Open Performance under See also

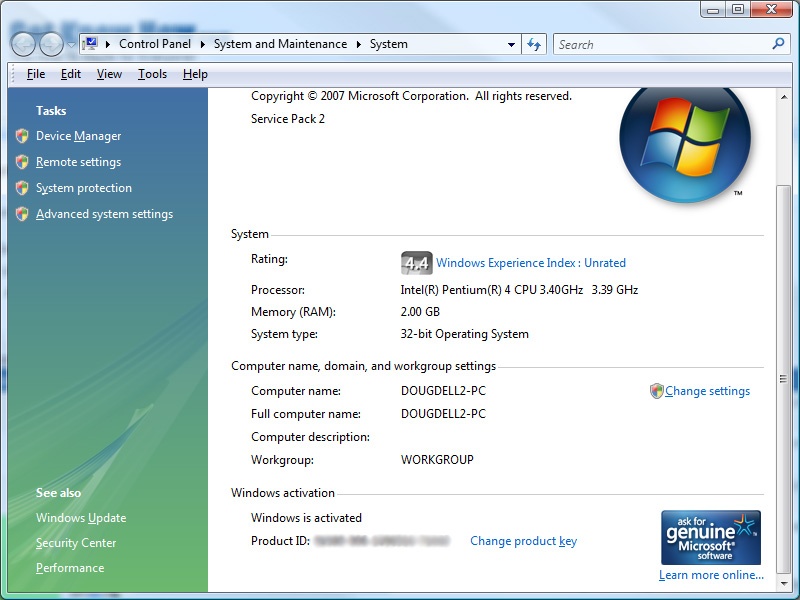pos(70,568)
